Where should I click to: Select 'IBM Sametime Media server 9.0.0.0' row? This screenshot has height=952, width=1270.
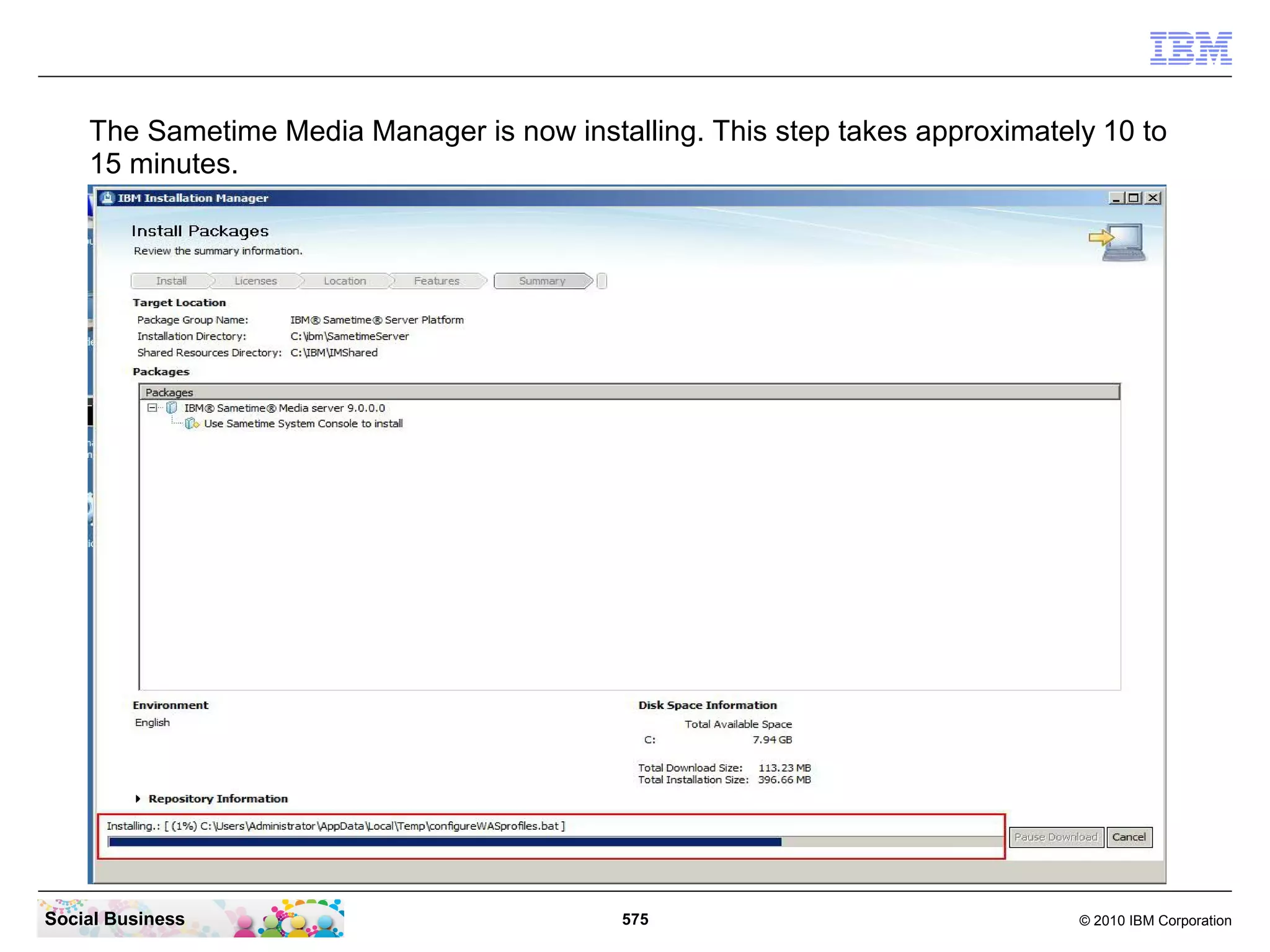tap(284, 408)
